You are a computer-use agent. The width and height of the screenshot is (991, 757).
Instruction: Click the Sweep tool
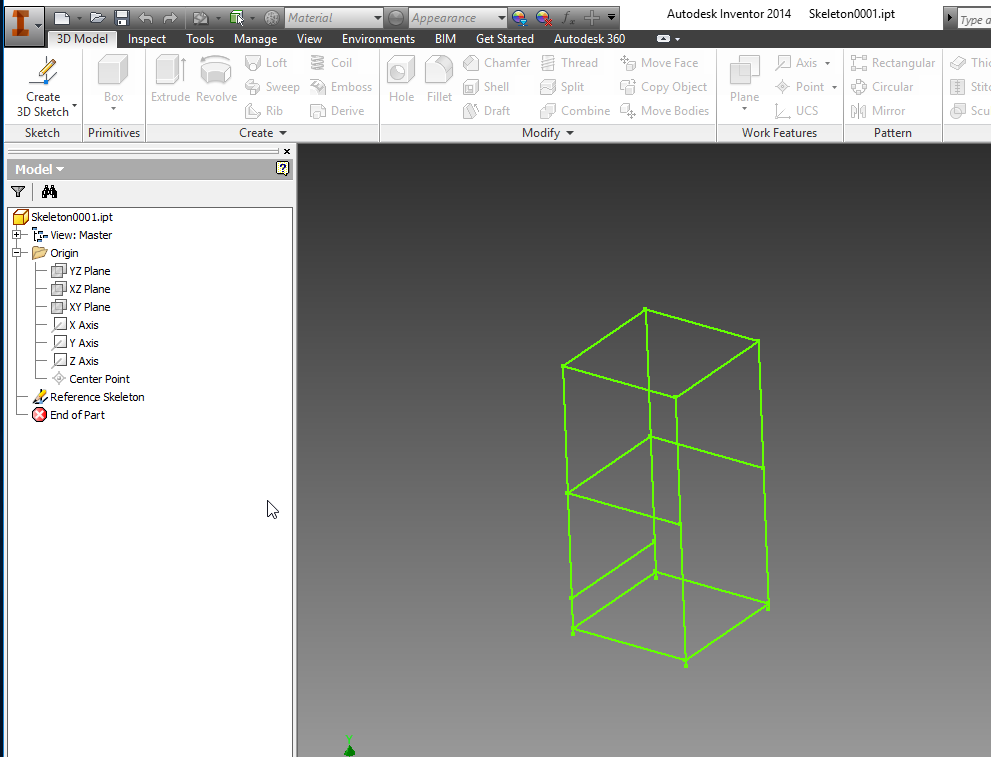click(x=272, y=86)
